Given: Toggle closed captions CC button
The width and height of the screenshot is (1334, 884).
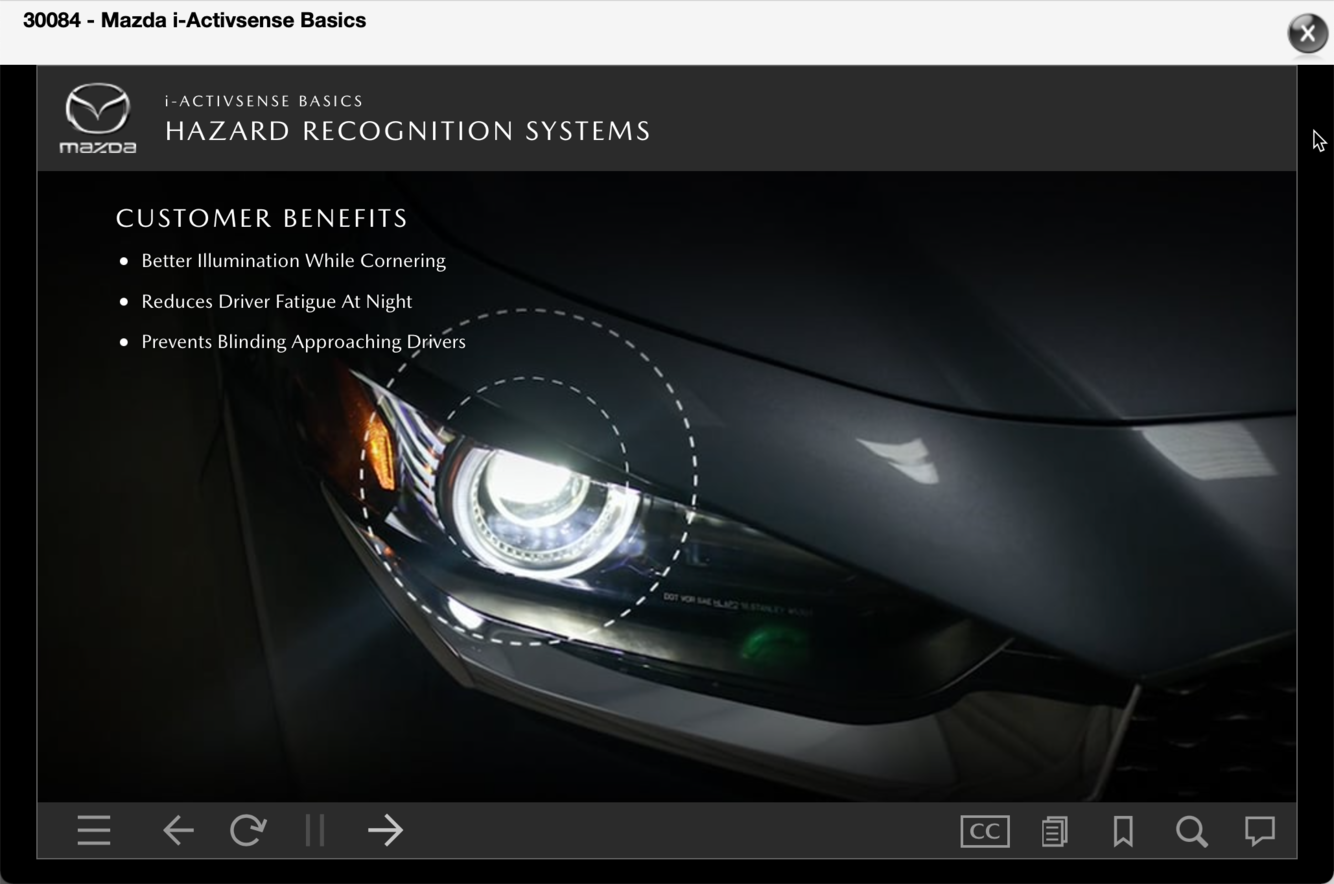Looking at the screenshot, I should [985, 831].
